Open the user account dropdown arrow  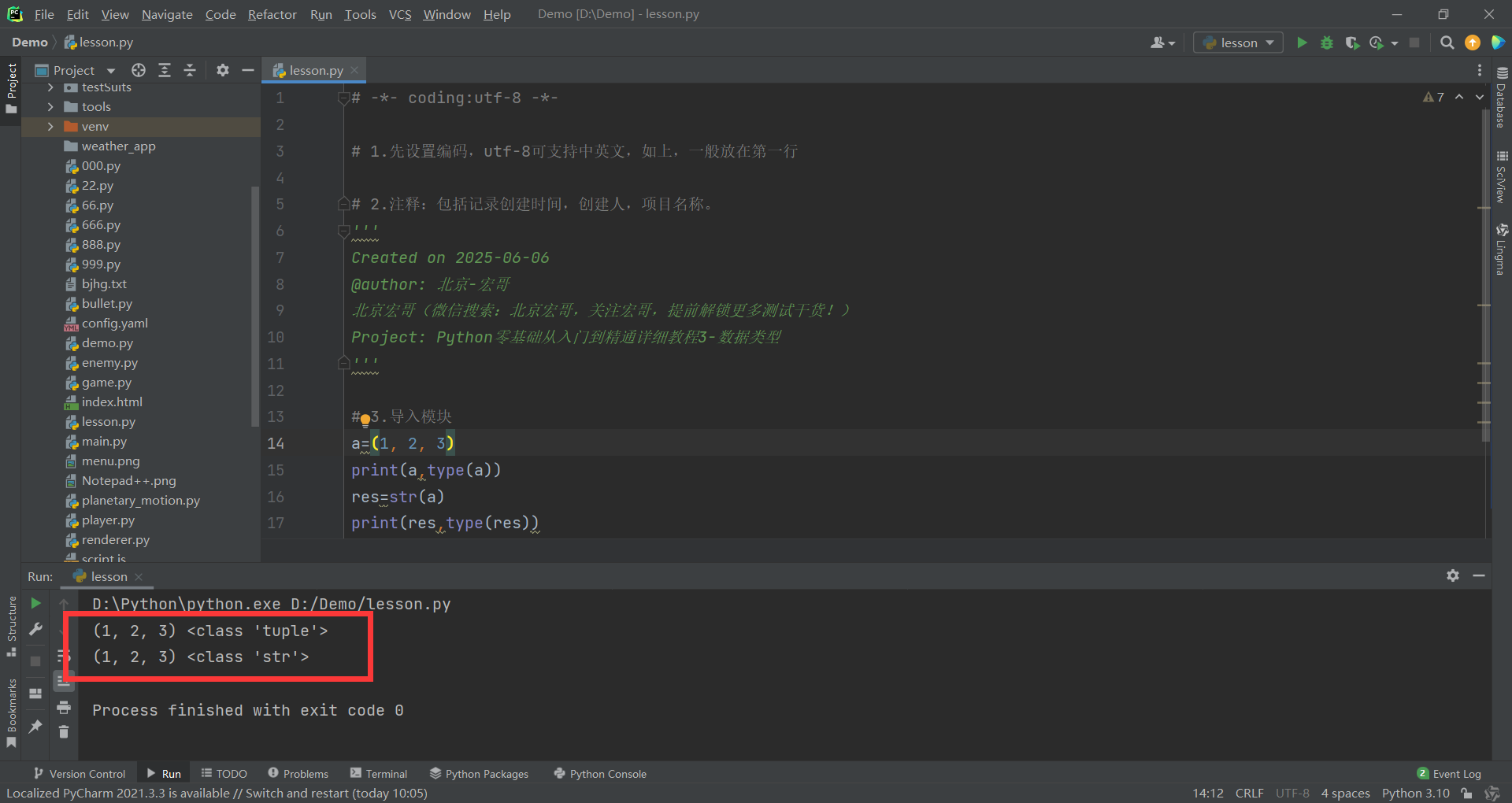point(1172,43)
